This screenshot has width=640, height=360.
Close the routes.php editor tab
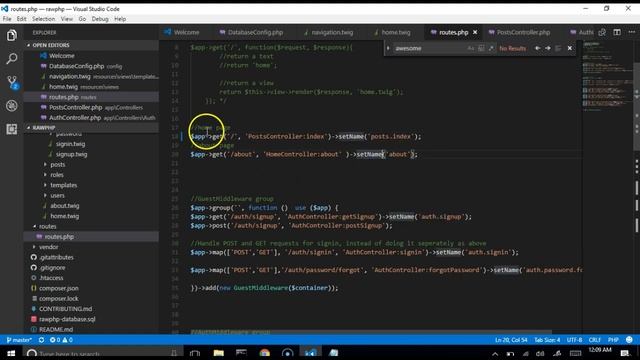click(475, 32)
